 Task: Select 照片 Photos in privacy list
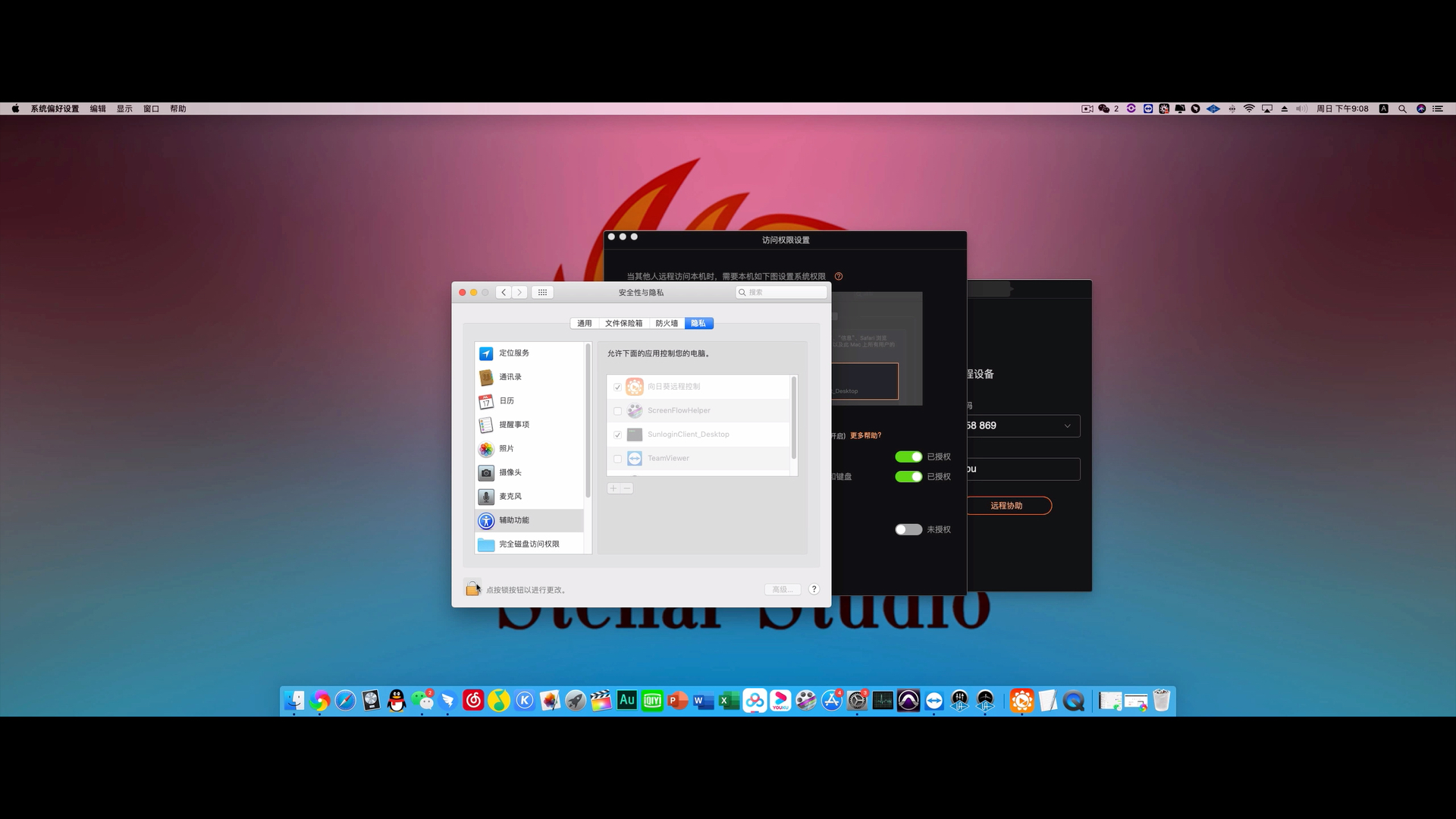506,448
